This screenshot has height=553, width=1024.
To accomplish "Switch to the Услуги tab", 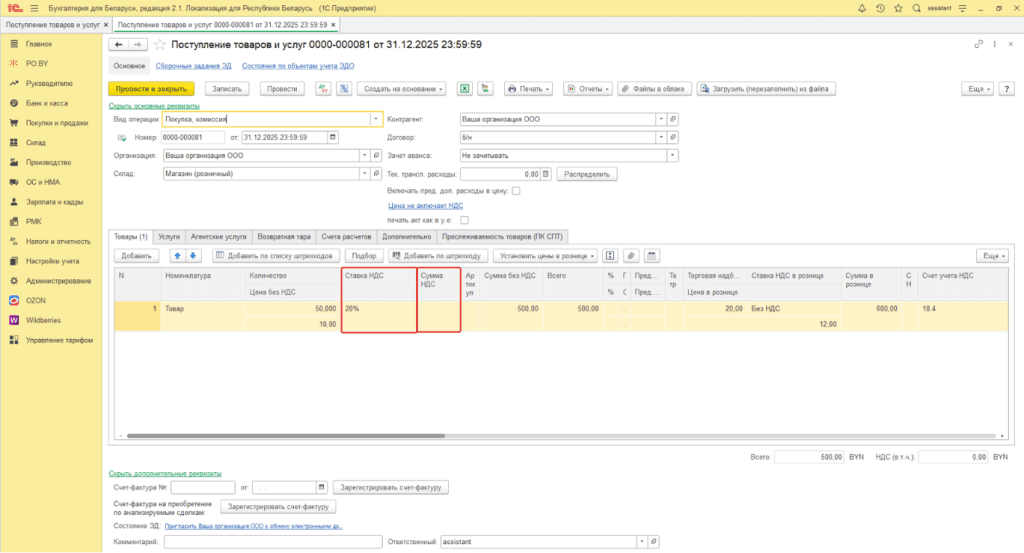I will click(169, 236).
